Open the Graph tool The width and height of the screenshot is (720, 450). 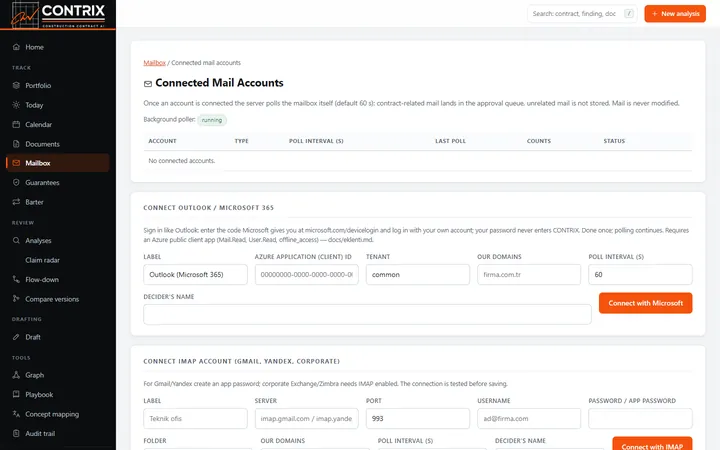click(58, 375)
